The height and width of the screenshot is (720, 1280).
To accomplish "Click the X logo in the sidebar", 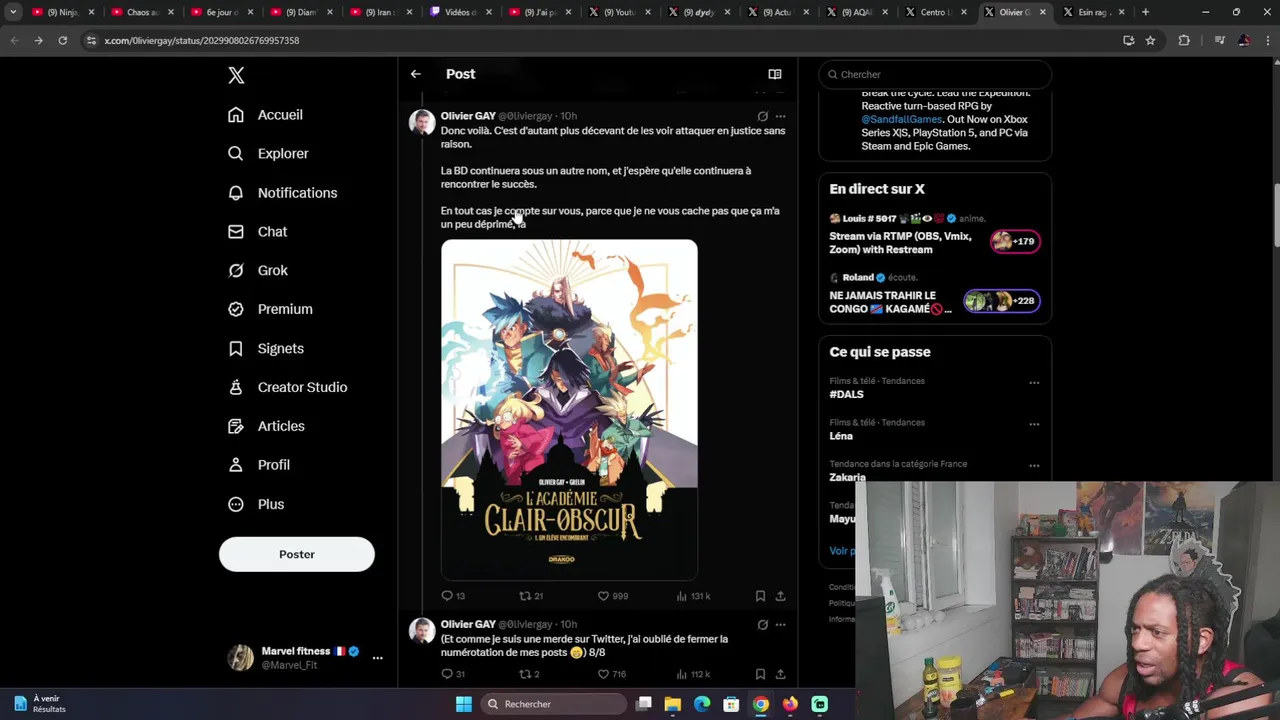I will [x=236, y=75].
